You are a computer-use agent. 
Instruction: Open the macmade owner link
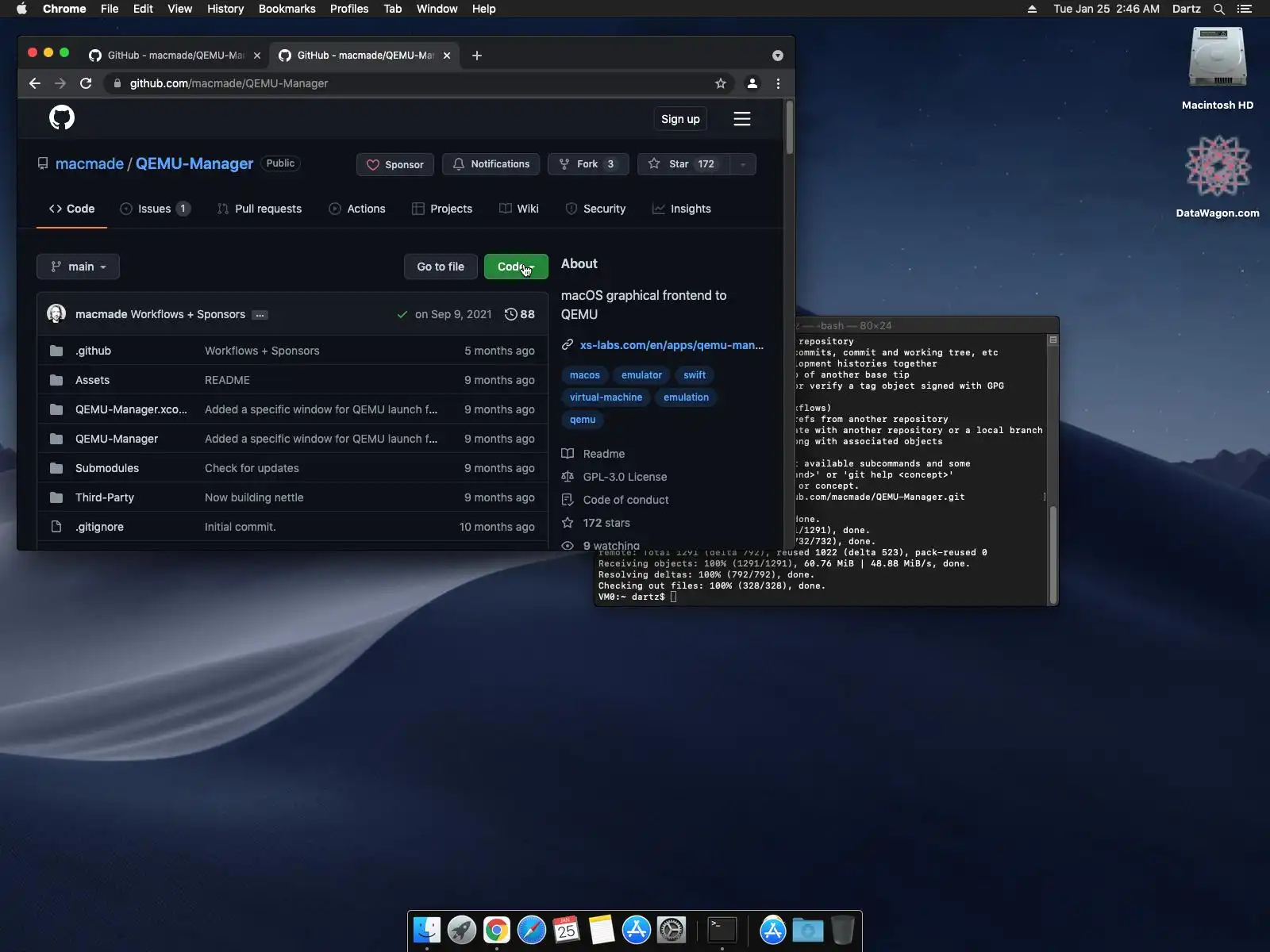90,163
